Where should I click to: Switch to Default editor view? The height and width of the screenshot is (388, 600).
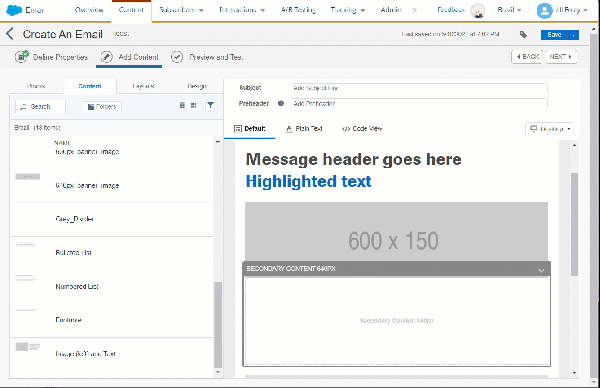tap(249, 129)
